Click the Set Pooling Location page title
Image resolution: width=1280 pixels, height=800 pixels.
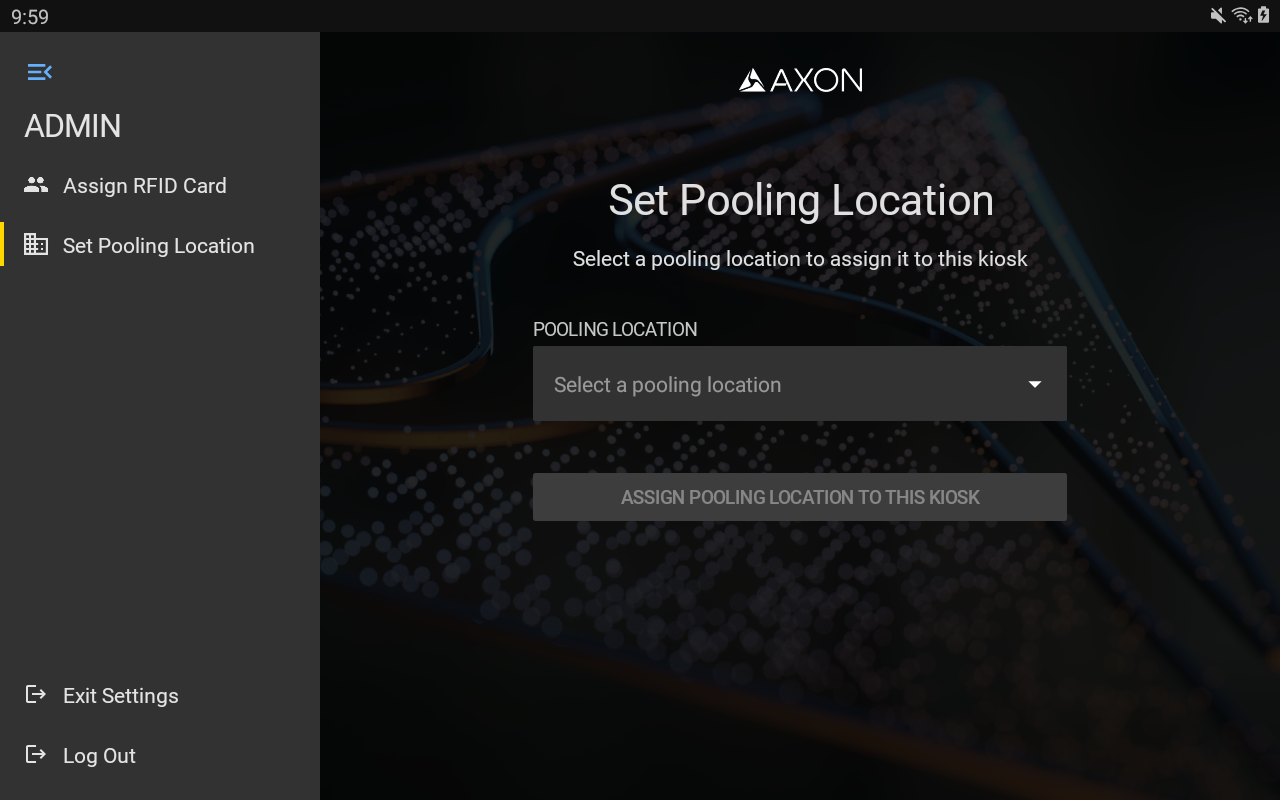tap(800, 200)
